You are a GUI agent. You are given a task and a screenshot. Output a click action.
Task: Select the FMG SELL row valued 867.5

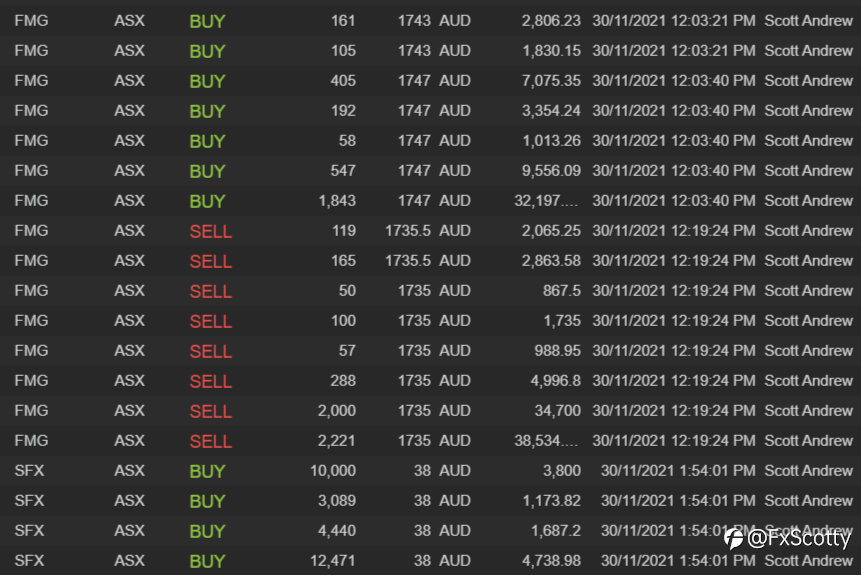point(430,291)
